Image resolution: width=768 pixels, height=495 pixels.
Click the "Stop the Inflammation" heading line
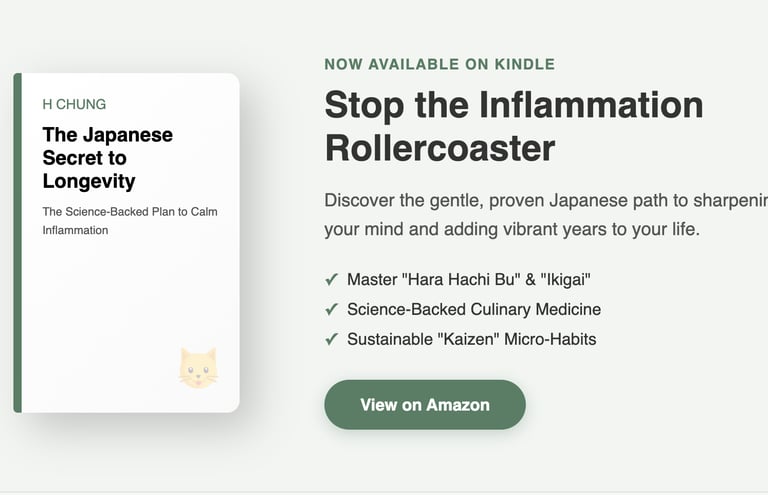[514, 105]
